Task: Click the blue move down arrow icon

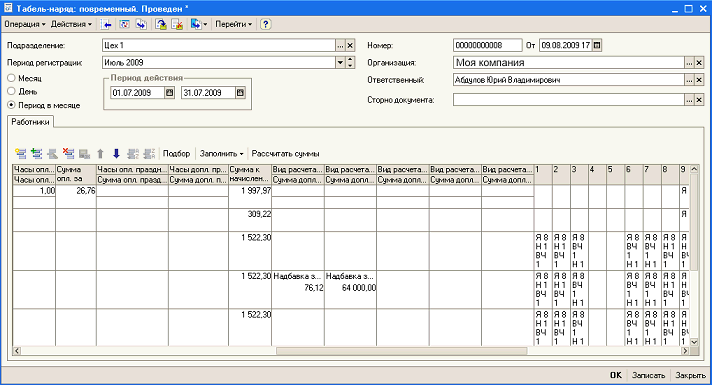Action: [116, 154]
